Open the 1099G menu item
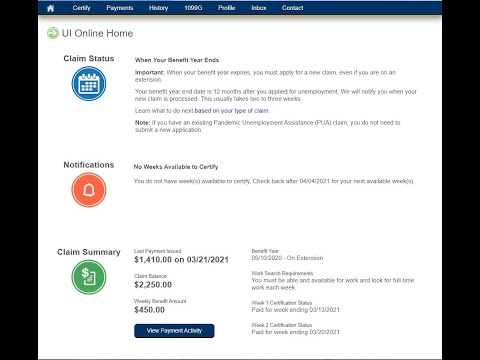 (x=193, y=8)
